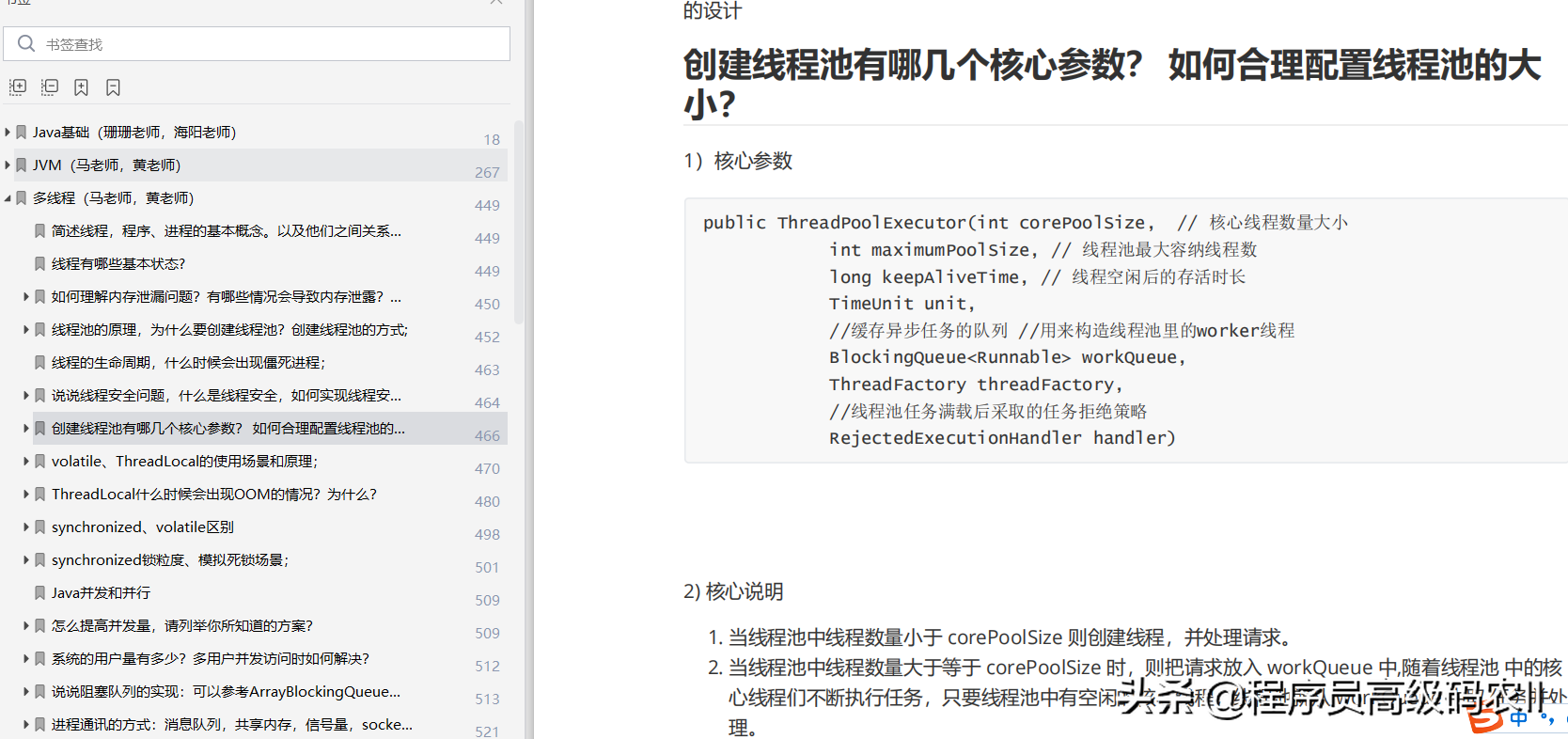
Task: Click the add bookmark icon
Action: pyautogui.click(x=82, y=87)
